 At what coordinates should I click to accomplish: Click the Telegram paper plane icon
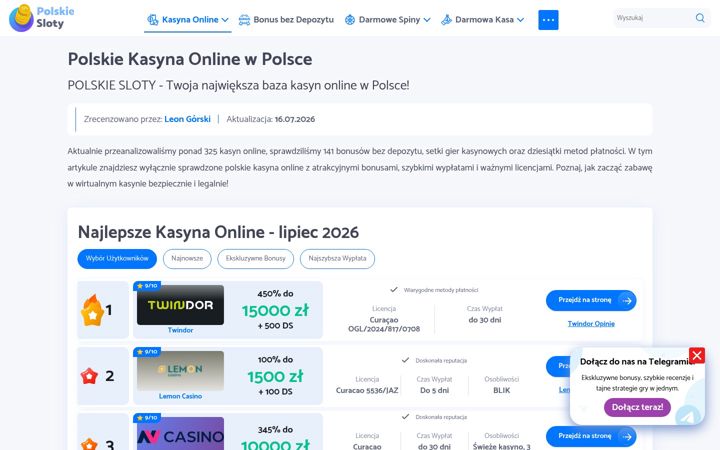687,416
